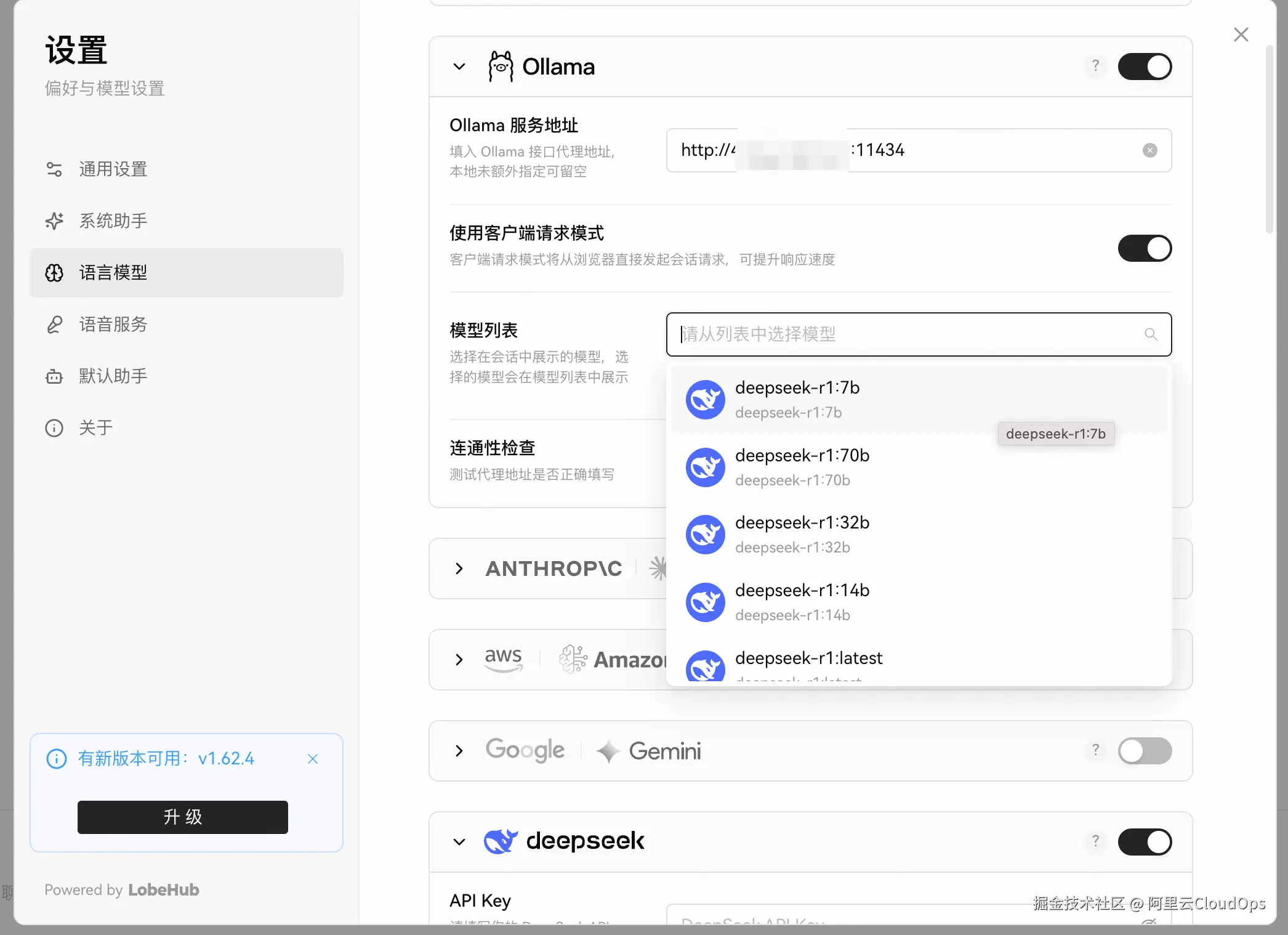The height and width of the screenshot is (935, 1288).
Task: Click the info icon in update notice
Action: [57, 759]
